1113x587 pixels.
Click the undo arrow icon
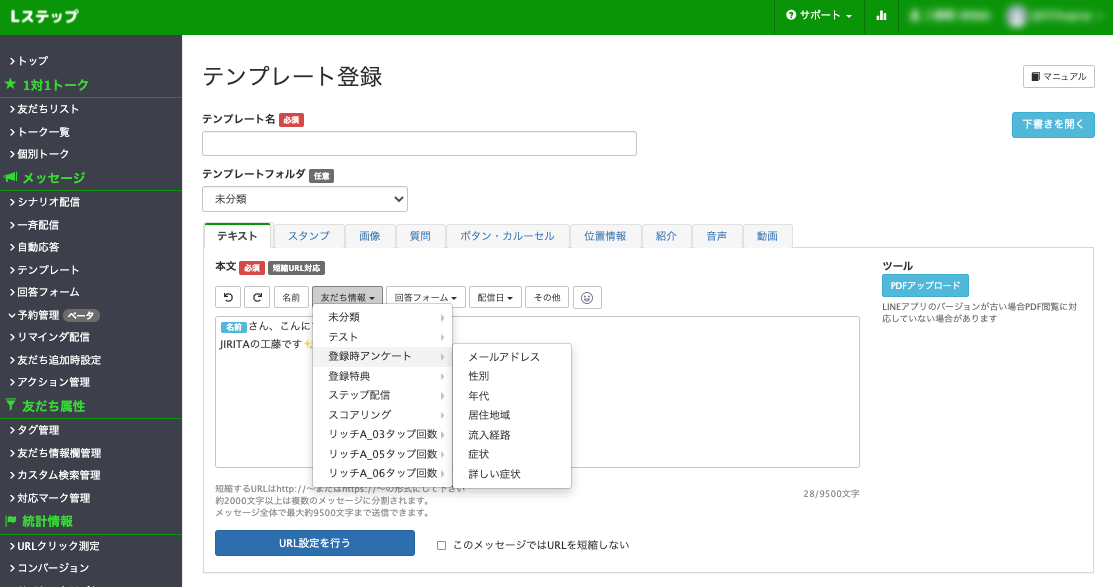click(228, 297)
